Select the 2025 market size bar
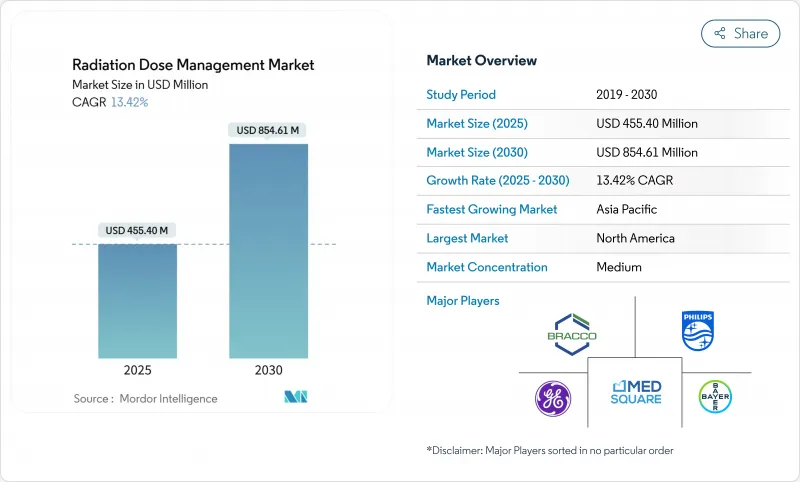This screenshot has width=800, height=482. pyautogui.click(x=137, y=300)
